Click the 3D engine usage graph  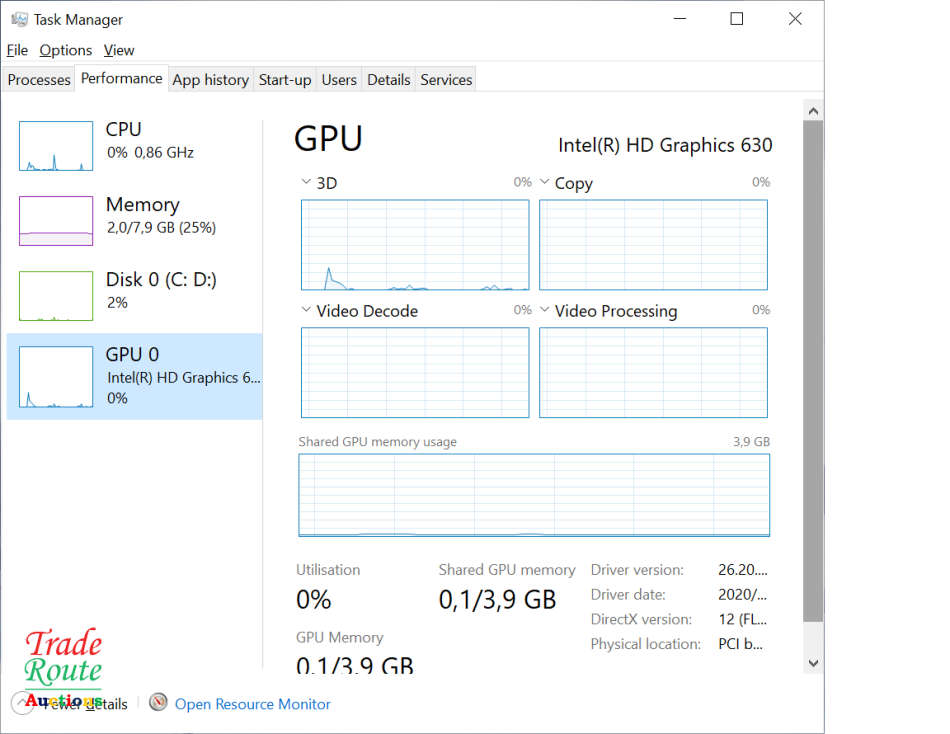(x=414, y=245)
